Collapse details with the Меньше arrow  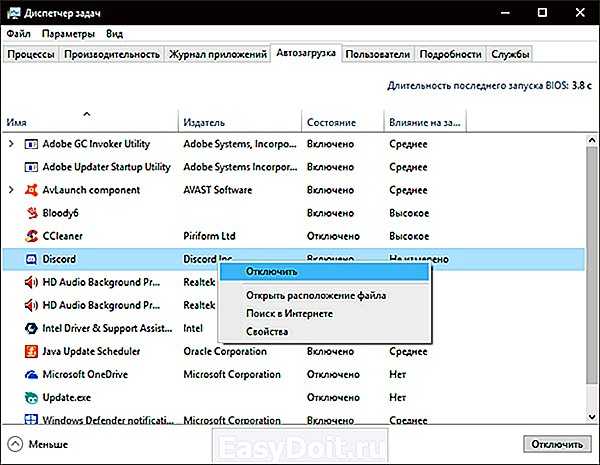click(15, 444)
